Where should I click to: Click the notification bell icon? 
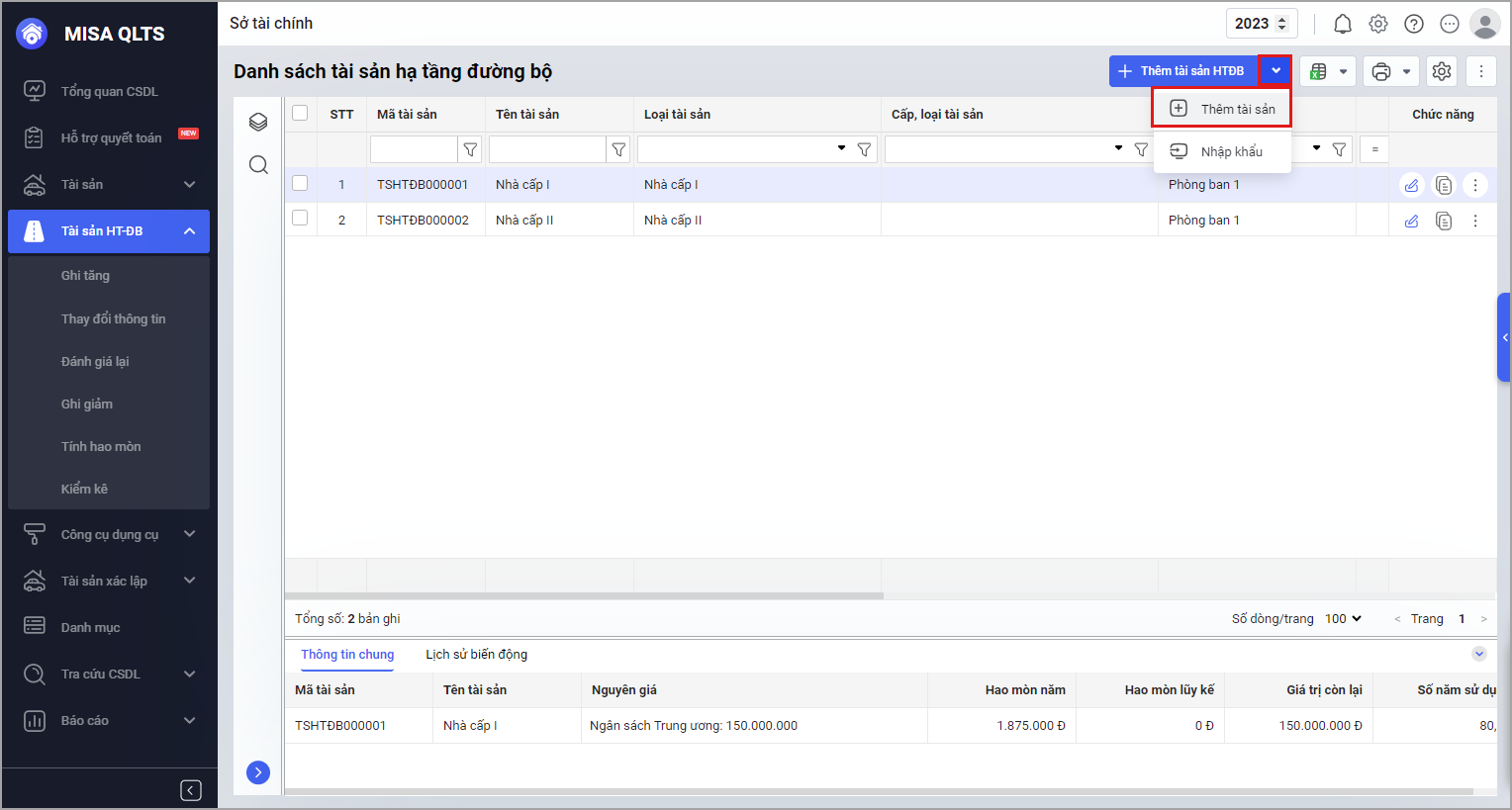pyautogui.click(x=1342, y=24)
